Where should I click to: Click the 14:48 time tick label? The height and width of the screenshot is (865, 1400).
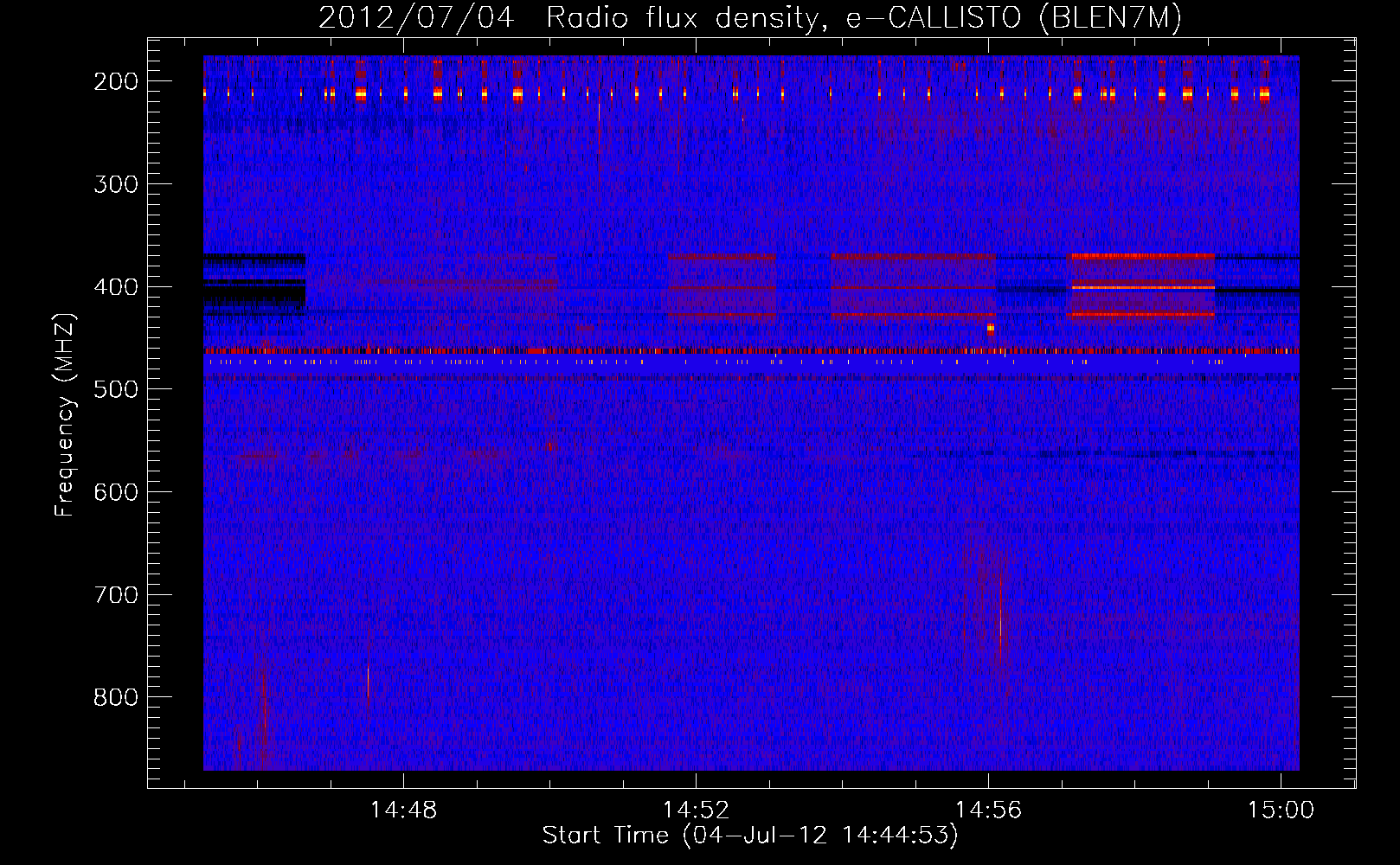[403, 811]
